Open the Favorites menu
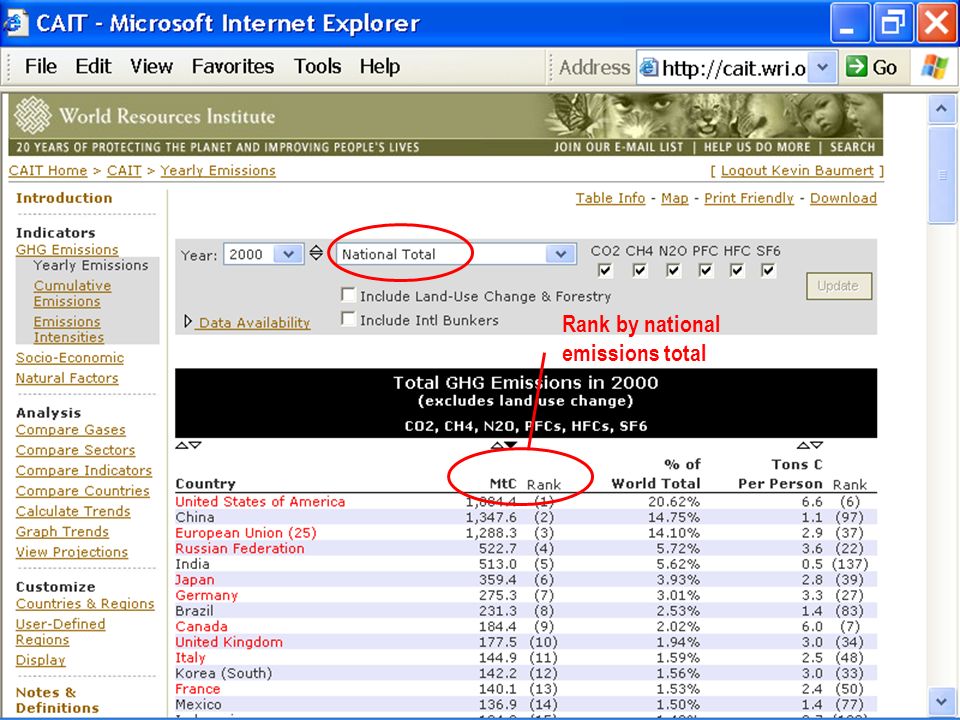Viewport: 960px width, 720px height. click(233, 66)
